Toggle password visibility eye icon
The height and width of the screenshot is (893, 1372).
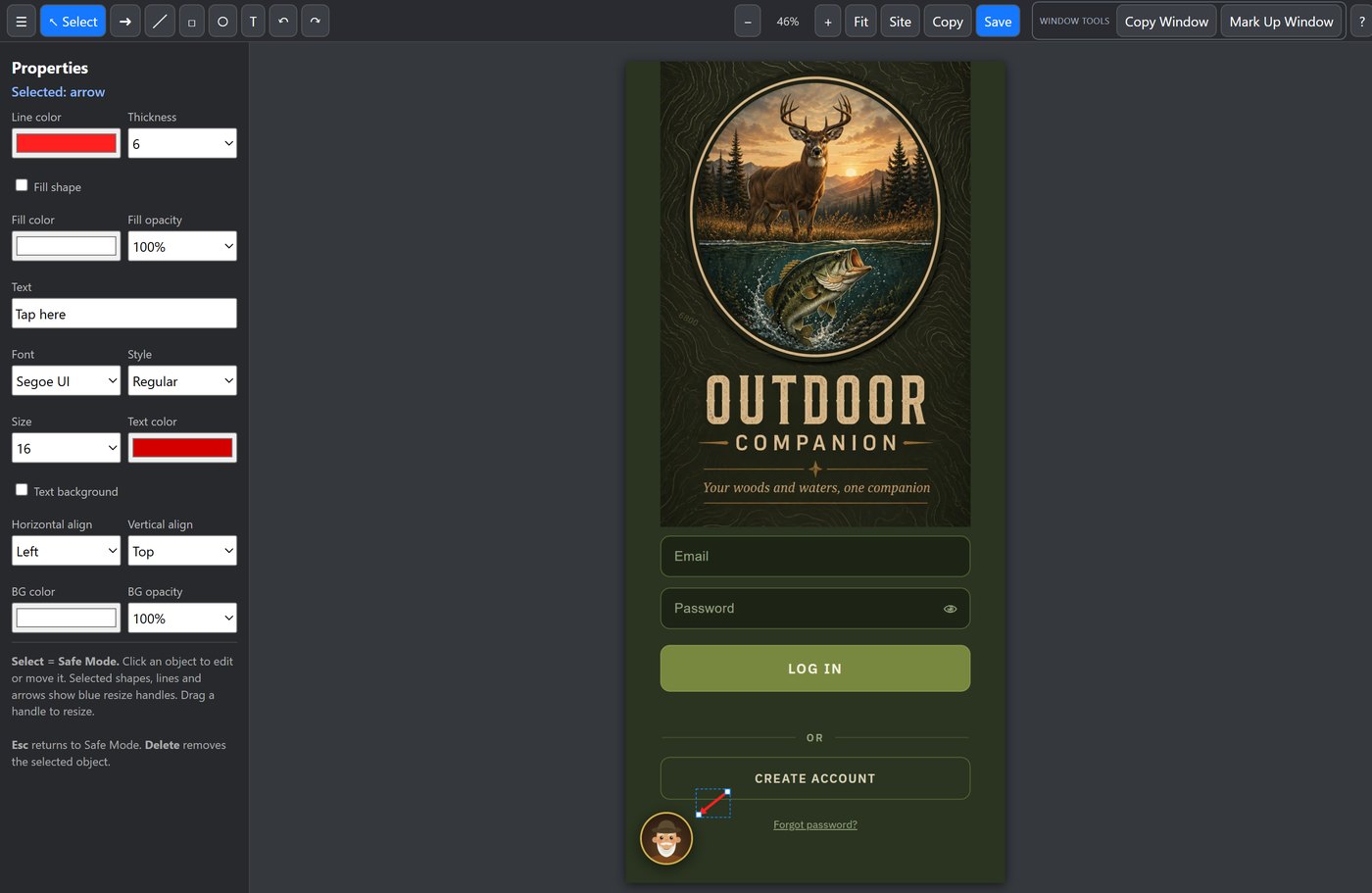pyautogui.click(x=950, y=609)
